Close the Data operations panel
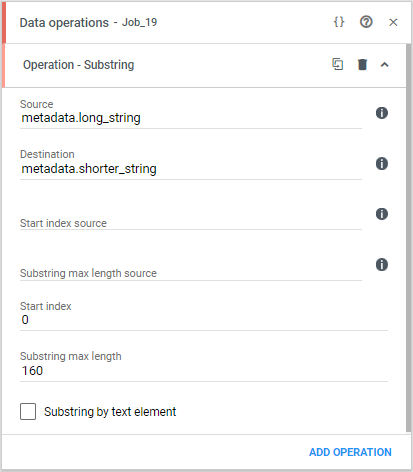Image resolution: width=413 pixels, height=472 pixels. [x=393, y=22]
